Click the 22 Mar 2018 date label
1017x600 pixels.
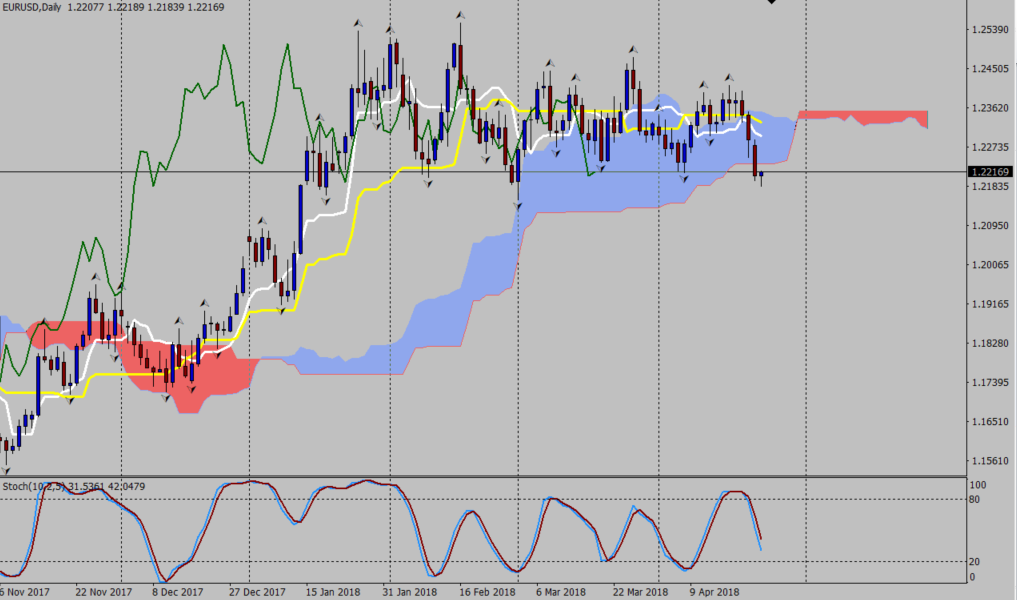[x=640, y=592]
